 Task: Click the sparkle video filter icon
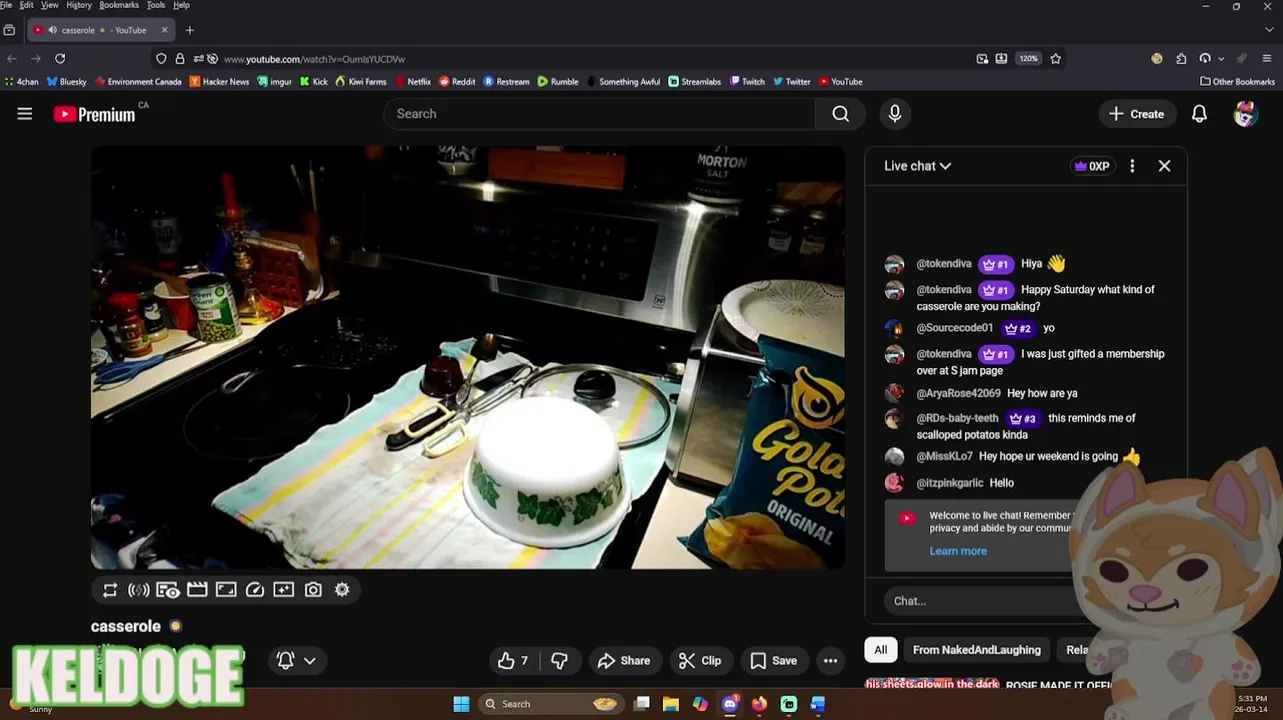284,590
